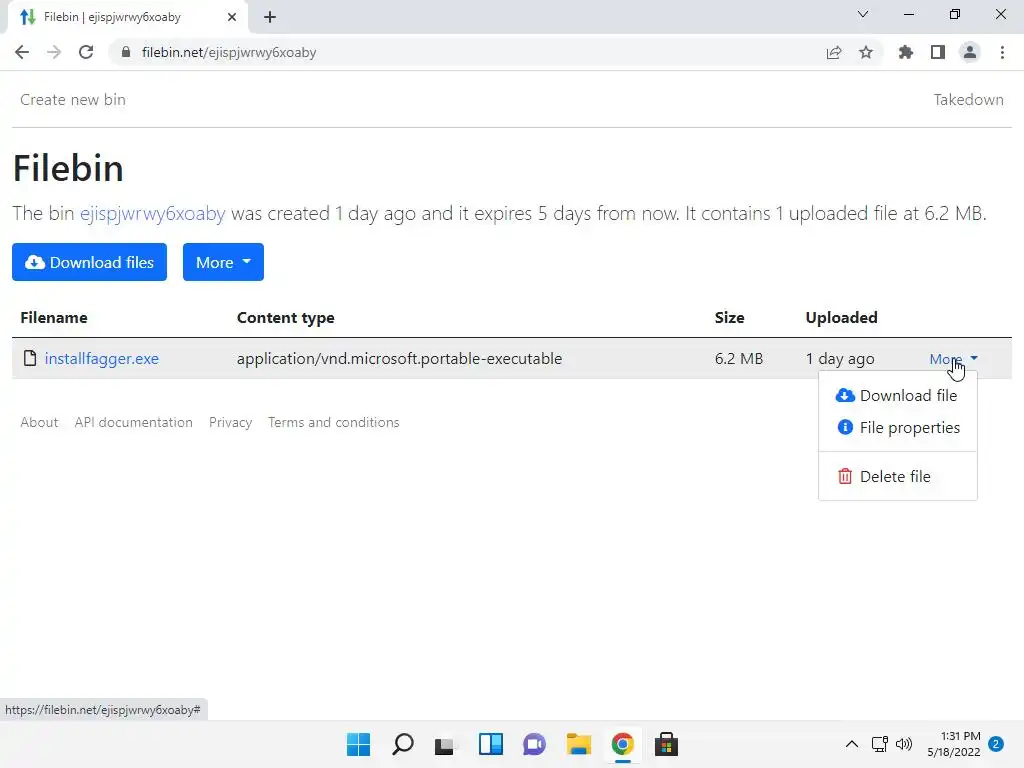Close the Filebin browser tab
Viewport: 1024px width, 768px height.
pyautogui.click(x=232, y=17)
